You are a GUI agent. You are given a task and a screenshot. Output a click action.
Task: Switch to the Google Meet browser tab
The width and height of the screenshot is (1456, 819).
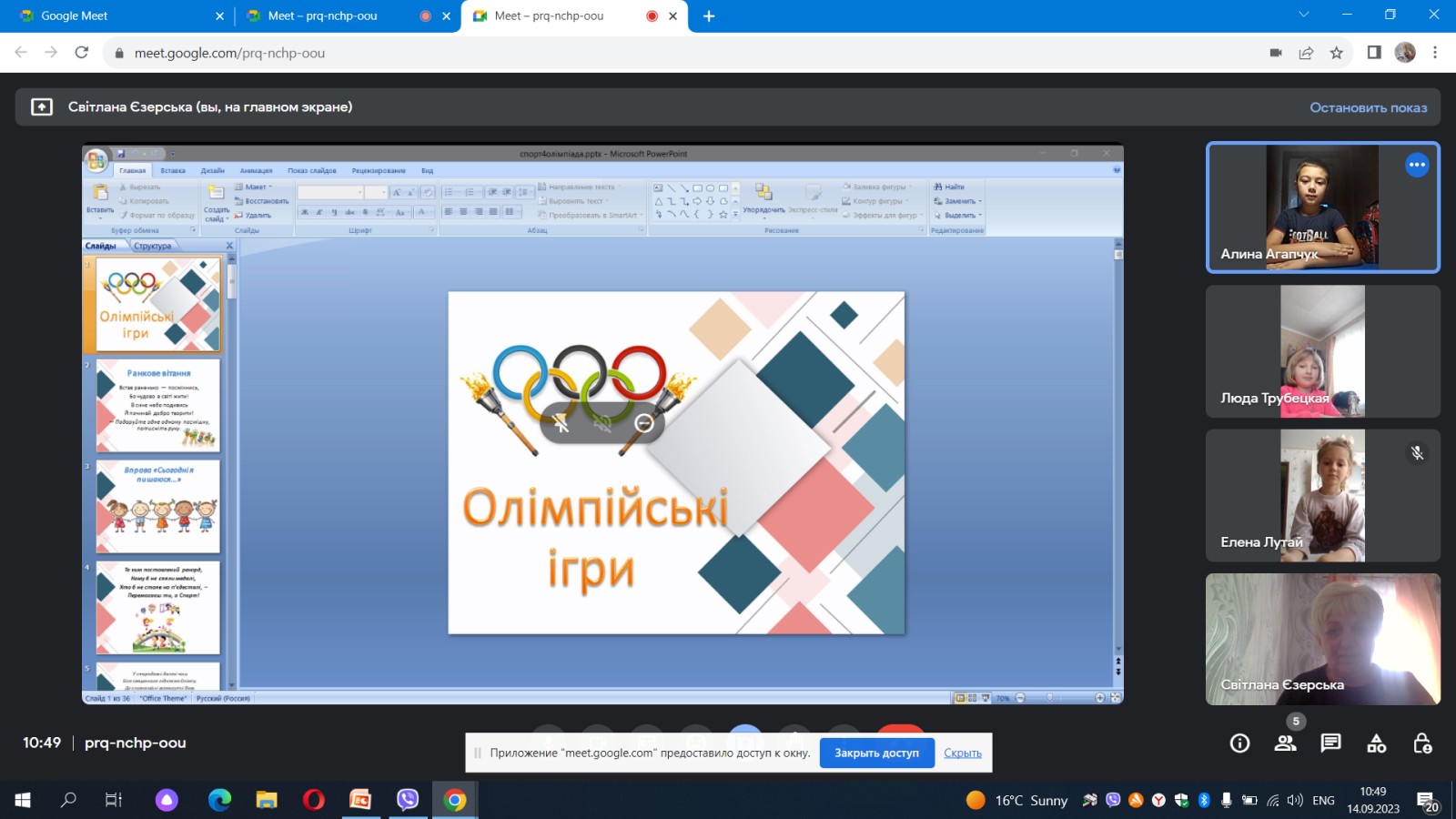[x=118, y=15]
